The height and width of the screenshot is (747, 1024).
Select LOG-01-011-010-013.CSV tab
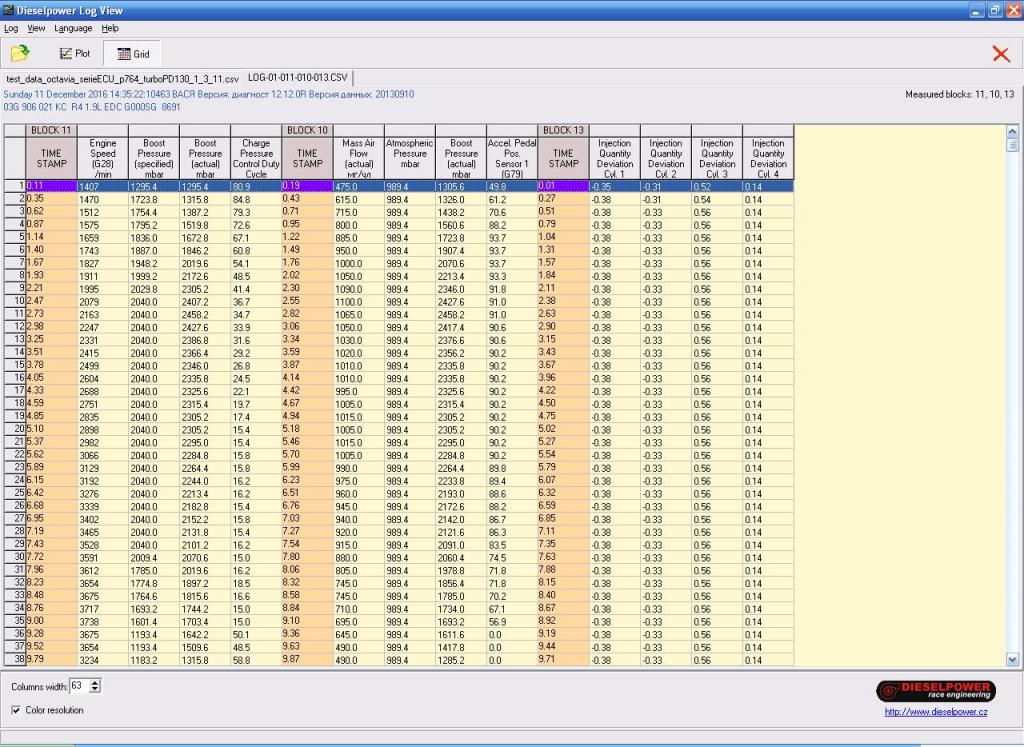click(298, 78)
